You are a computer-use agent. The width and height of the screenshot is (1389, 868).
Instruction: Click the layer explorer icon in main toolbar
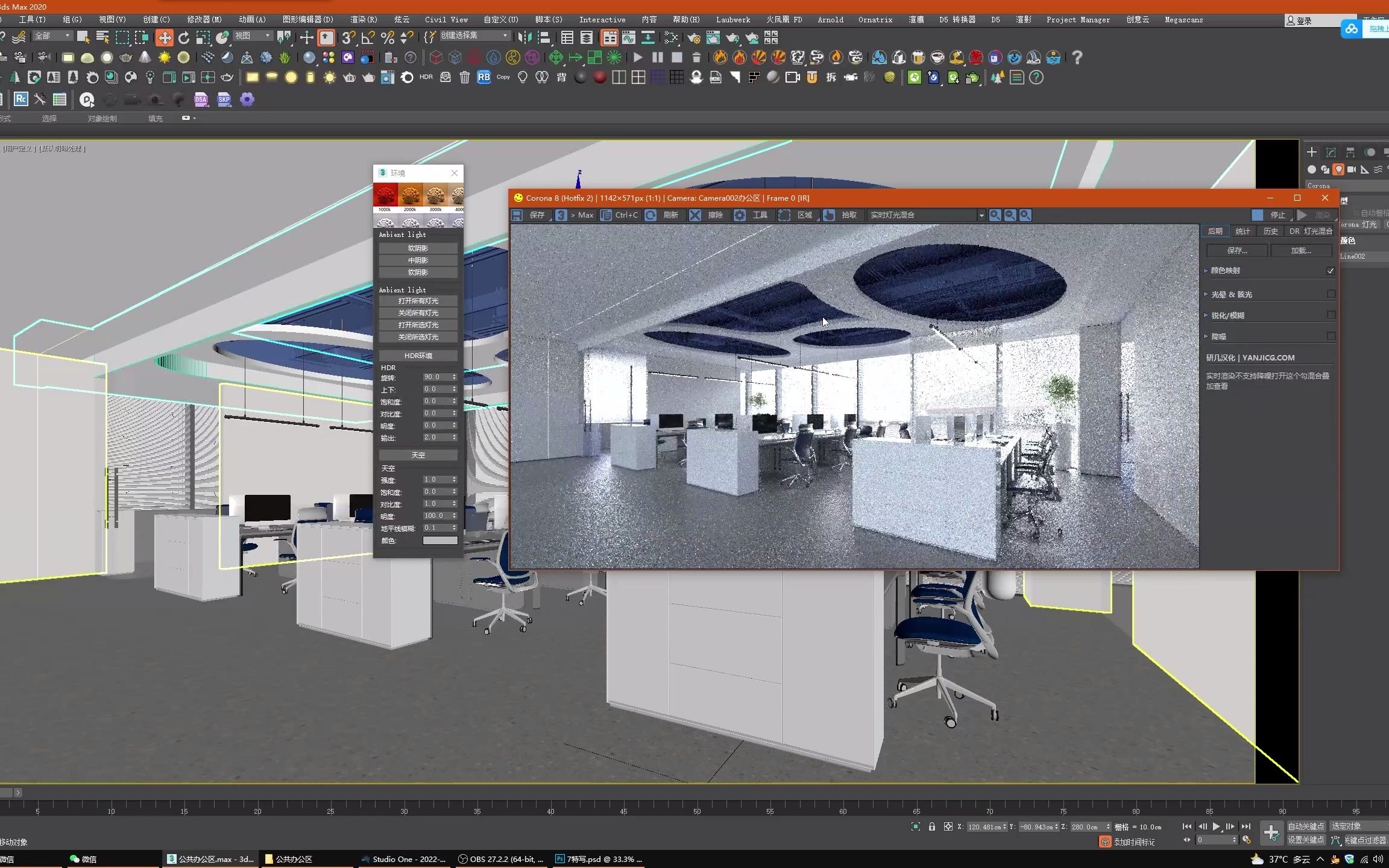click(x=587, y=37)
